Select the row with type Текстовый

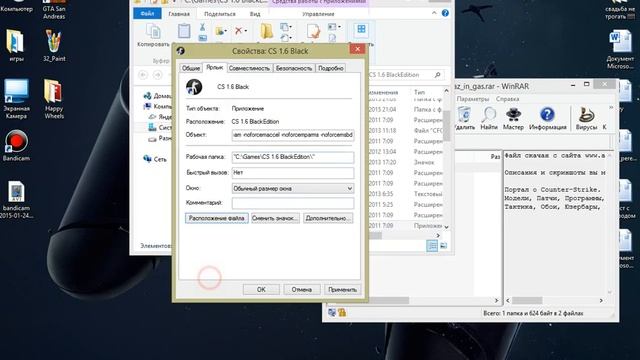coord(405,194)
